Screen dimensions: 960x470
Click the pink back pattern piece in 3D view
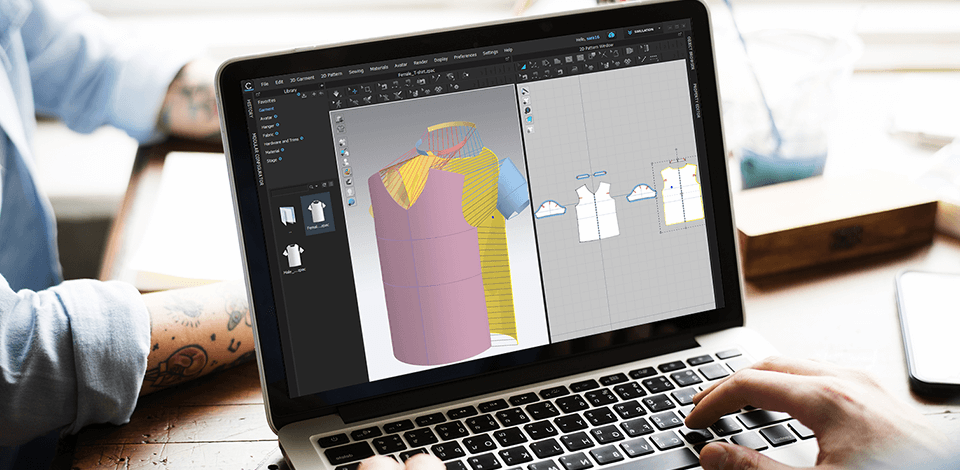tap(429, 269)
